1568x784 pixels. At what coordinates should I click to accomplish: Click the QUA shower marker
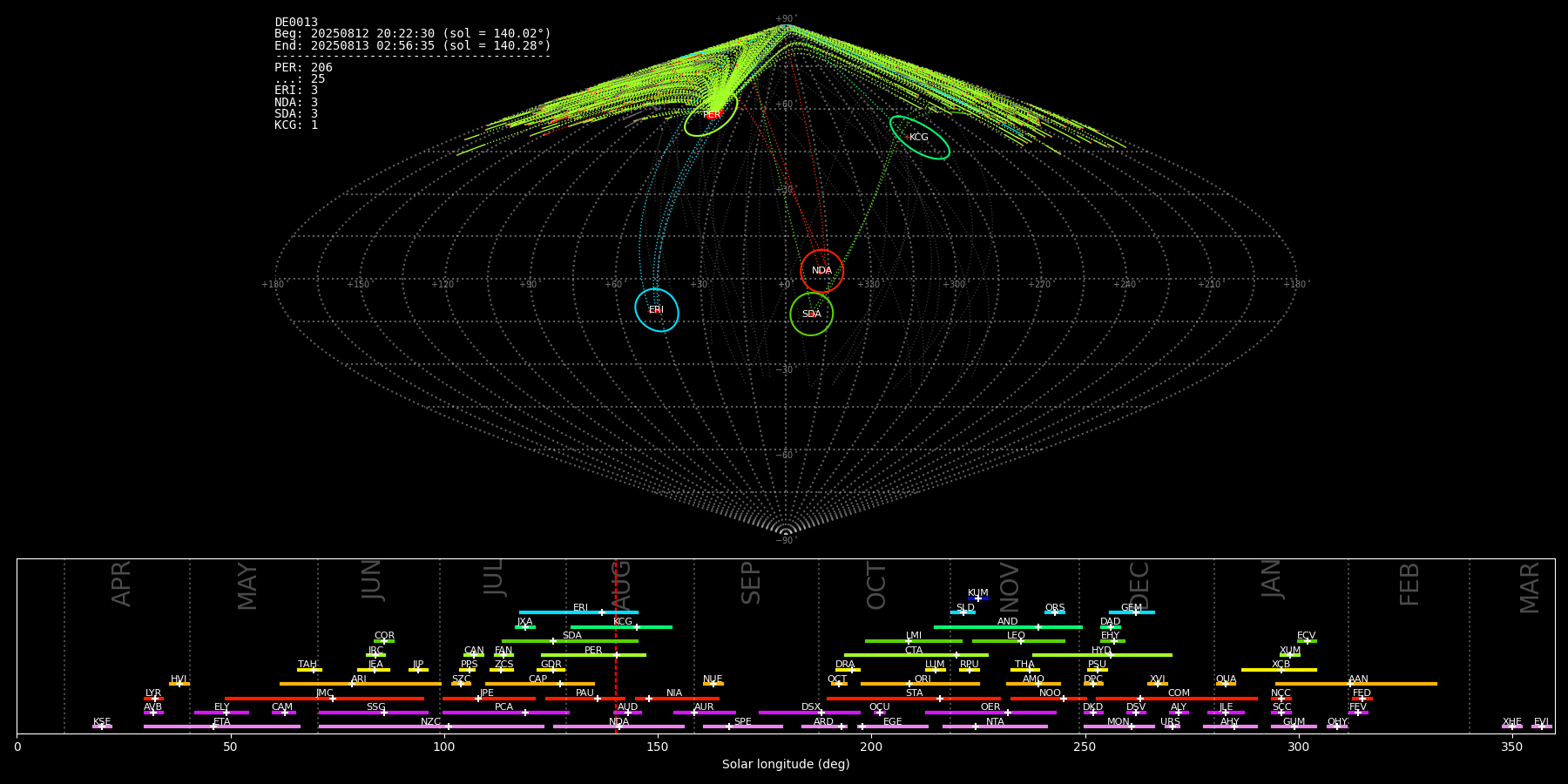click(x=1226, y=683)
